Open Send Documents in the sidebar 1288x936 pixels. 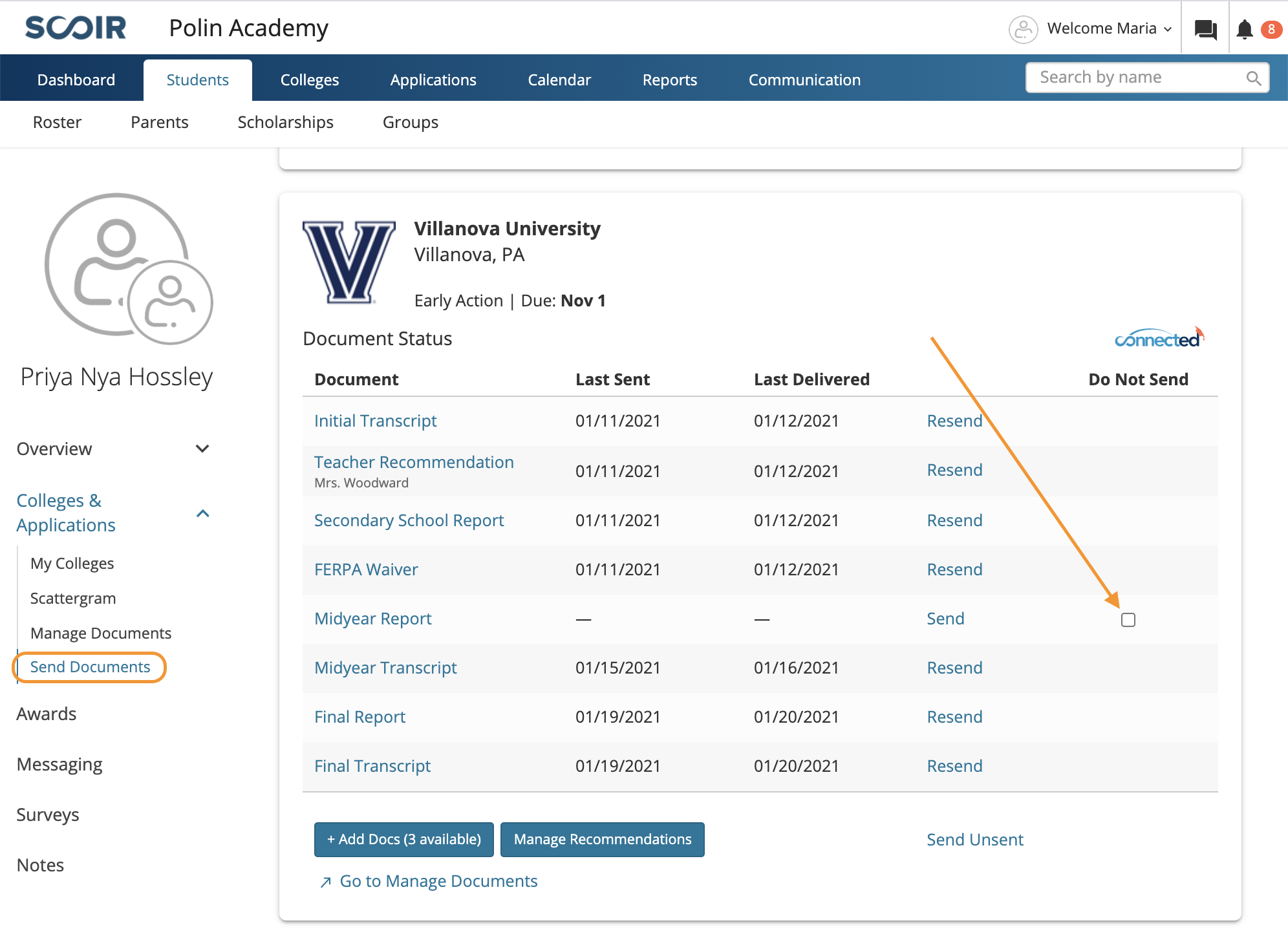point(90,667)
